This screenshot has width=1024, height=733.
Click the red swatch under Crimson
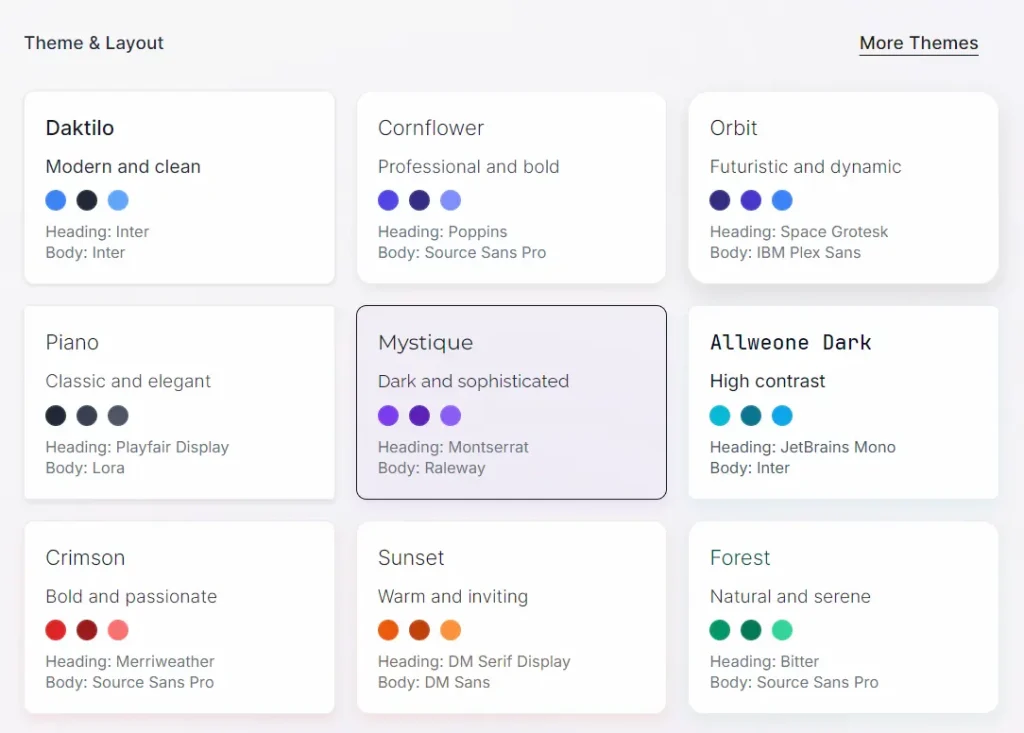(56, 630)
